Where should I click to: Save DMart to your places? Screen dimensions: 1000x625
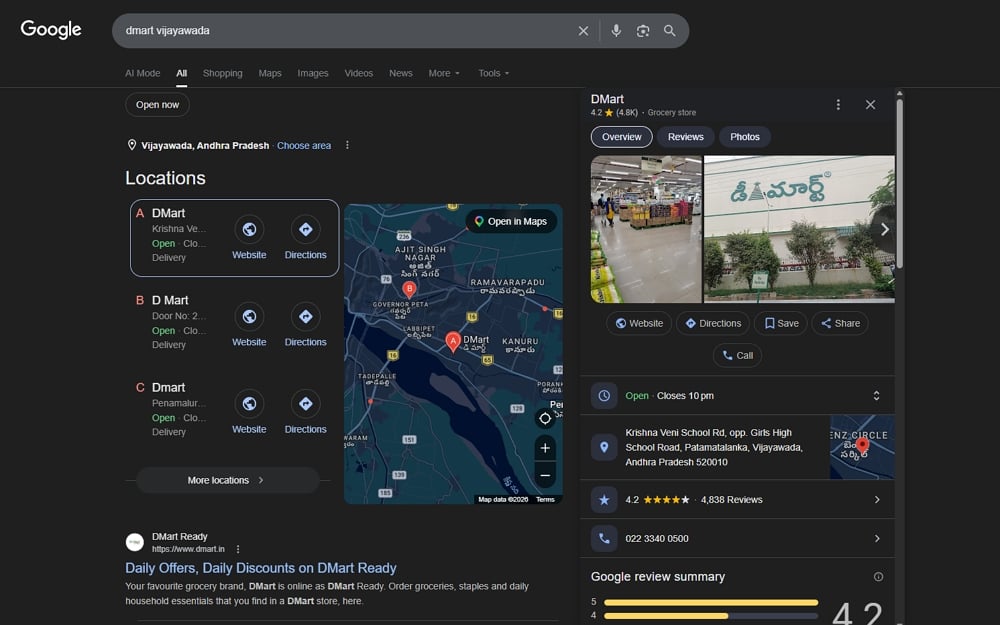pos(781,323)
